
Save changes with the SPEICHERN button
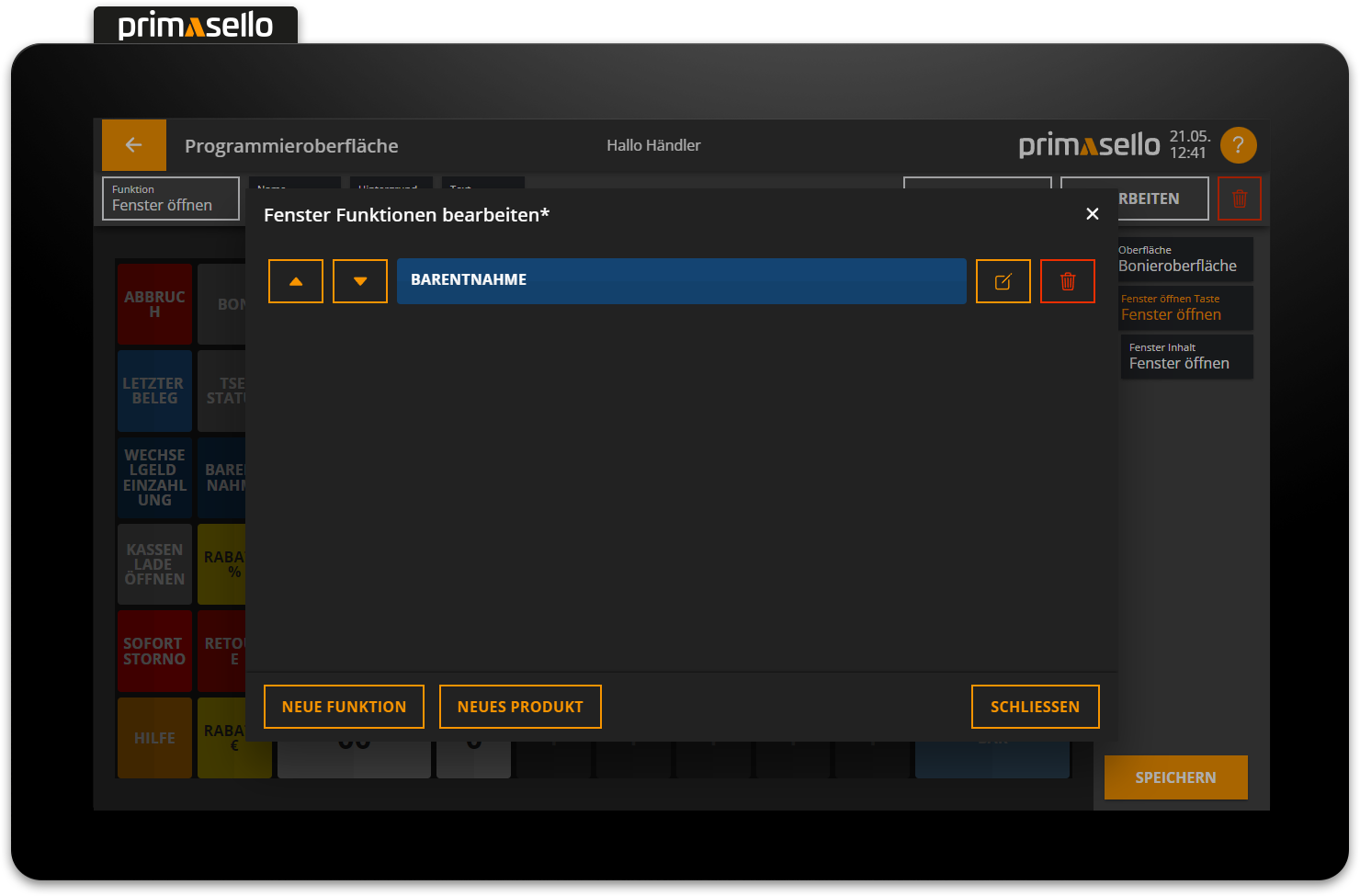pyautogui.click(x=1175, y=777)
